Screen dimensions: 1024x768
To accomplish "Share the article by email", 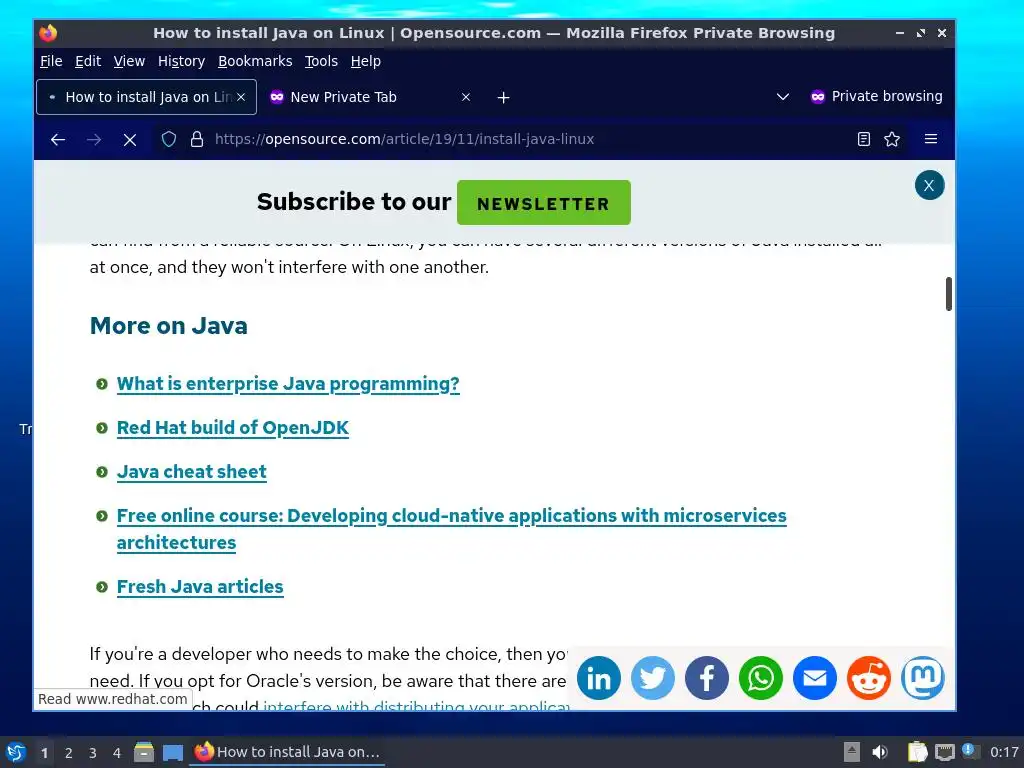I will (815, 678).
